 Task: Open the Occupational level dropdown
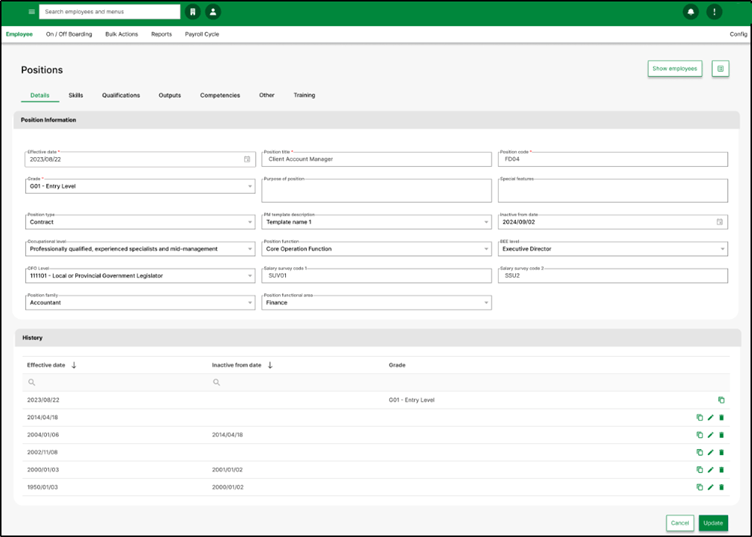point(140,249)
